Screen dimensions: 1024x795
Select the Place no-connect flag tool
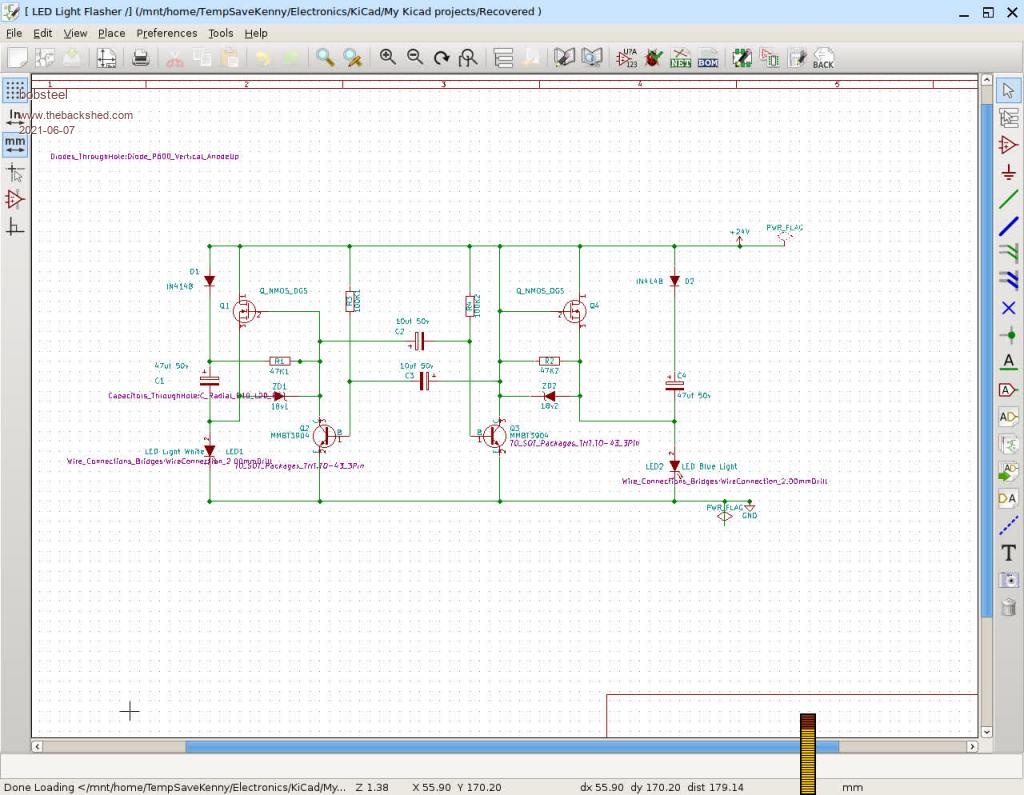(x=1008, y=308)
